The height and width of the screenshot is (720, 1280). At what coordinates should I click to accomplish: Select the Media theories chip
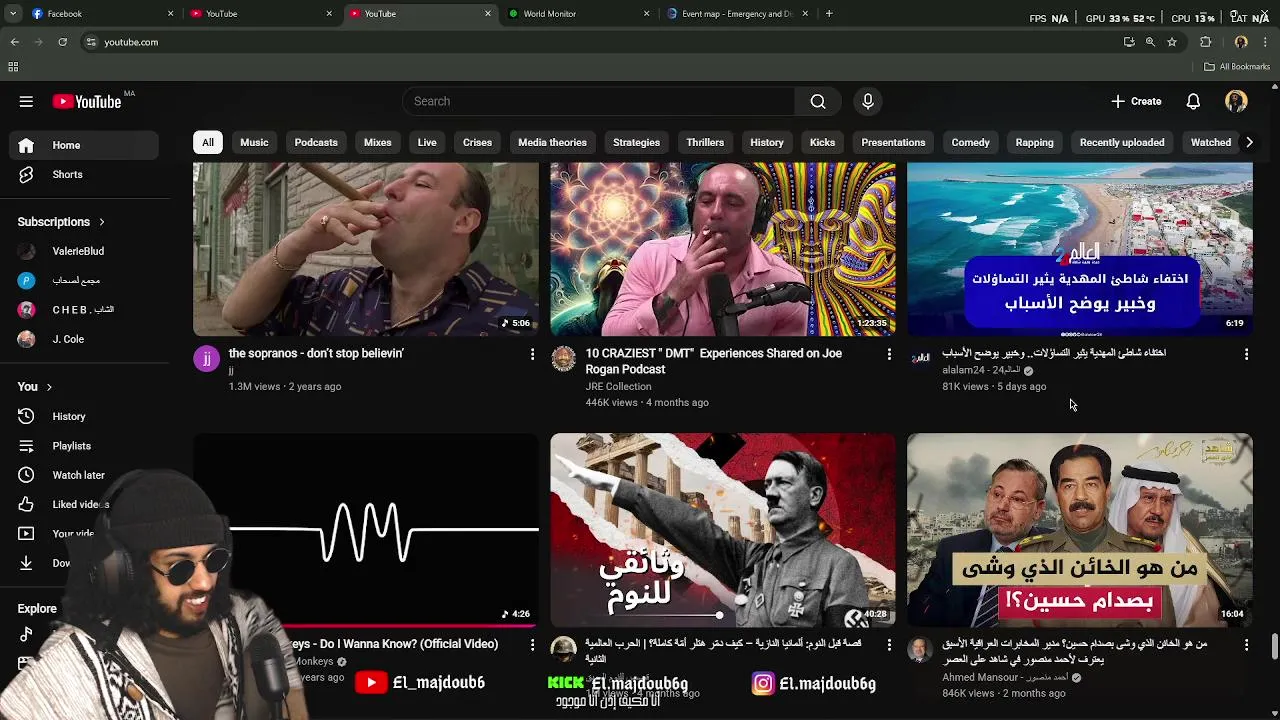pos(552,142)
